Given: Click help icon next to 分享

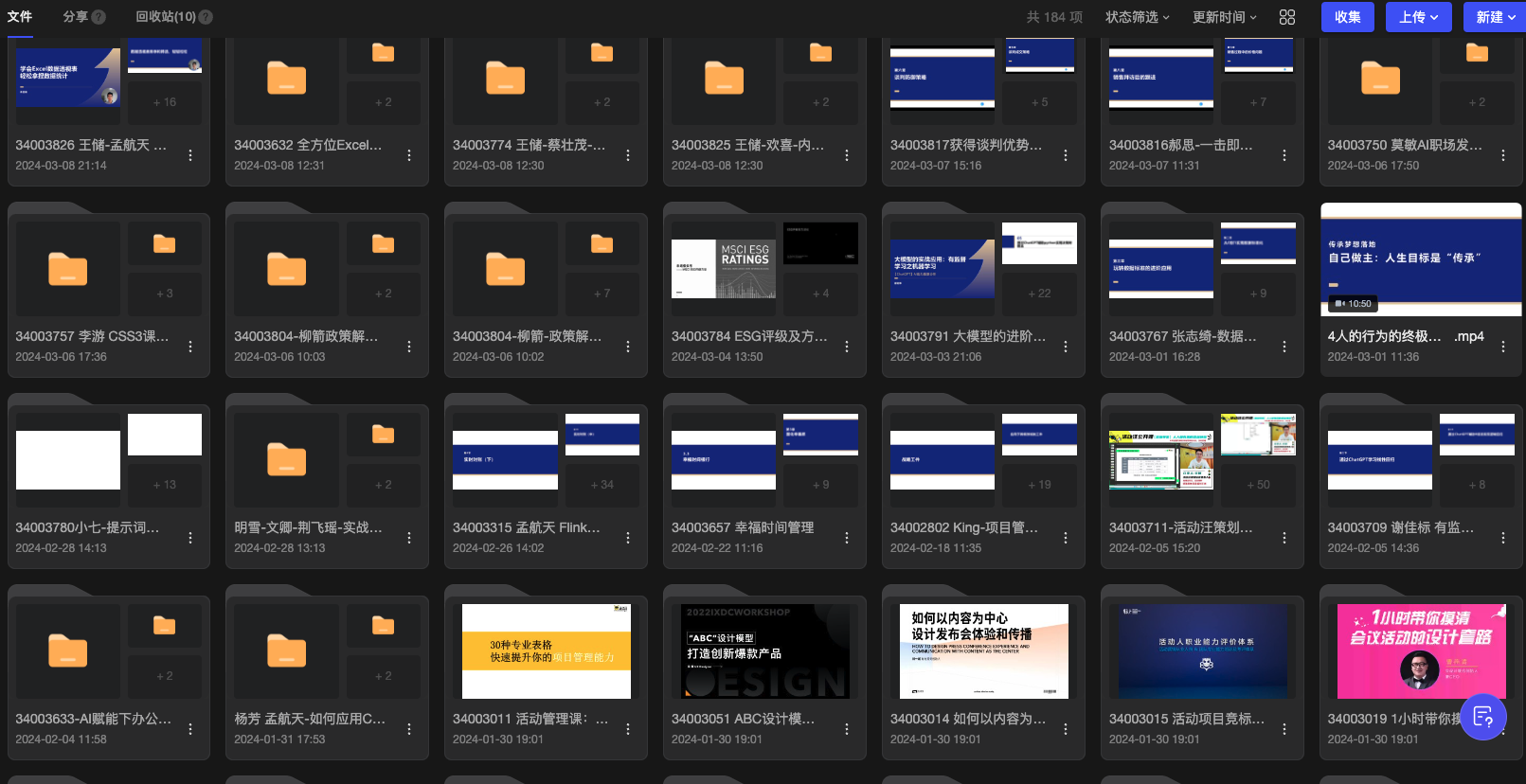Looking at the screenshot, I should (99, 17).
